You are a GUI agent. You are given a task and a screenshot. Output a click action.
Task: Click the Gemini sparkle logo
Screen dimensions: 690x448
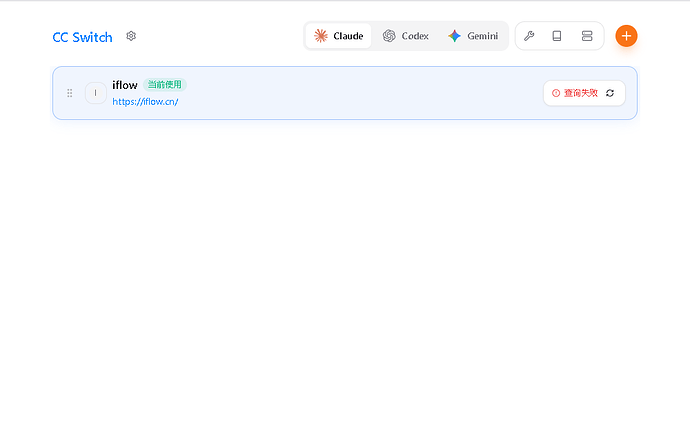(x=455, y=36)
